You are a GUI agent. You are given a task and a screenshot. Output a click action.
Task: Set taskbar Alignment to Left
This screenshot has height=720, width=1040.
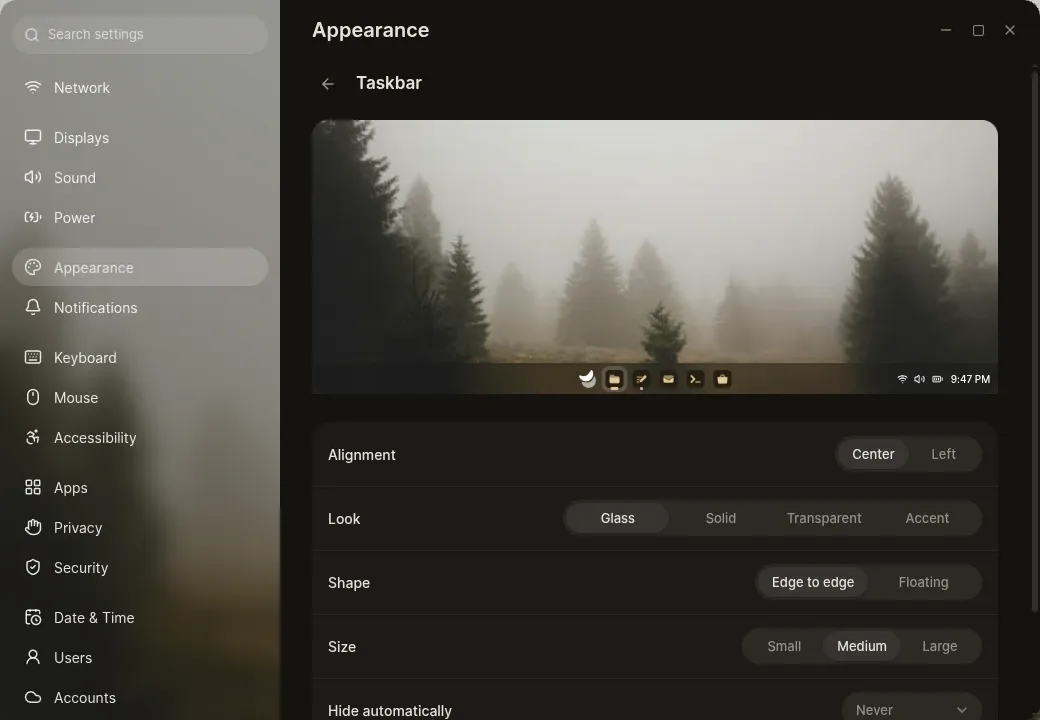943,454
